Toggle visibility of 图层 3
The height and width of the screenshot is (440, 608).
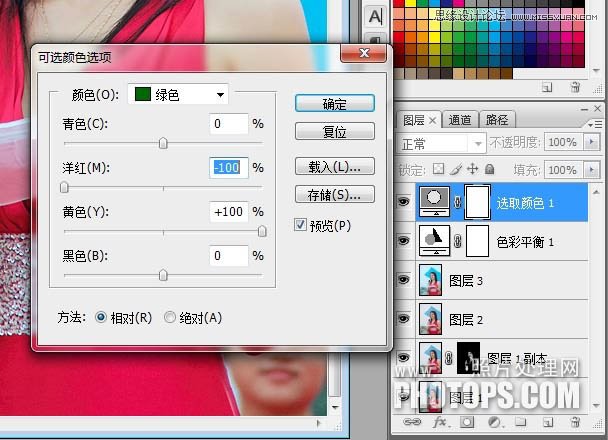point(403,280)
